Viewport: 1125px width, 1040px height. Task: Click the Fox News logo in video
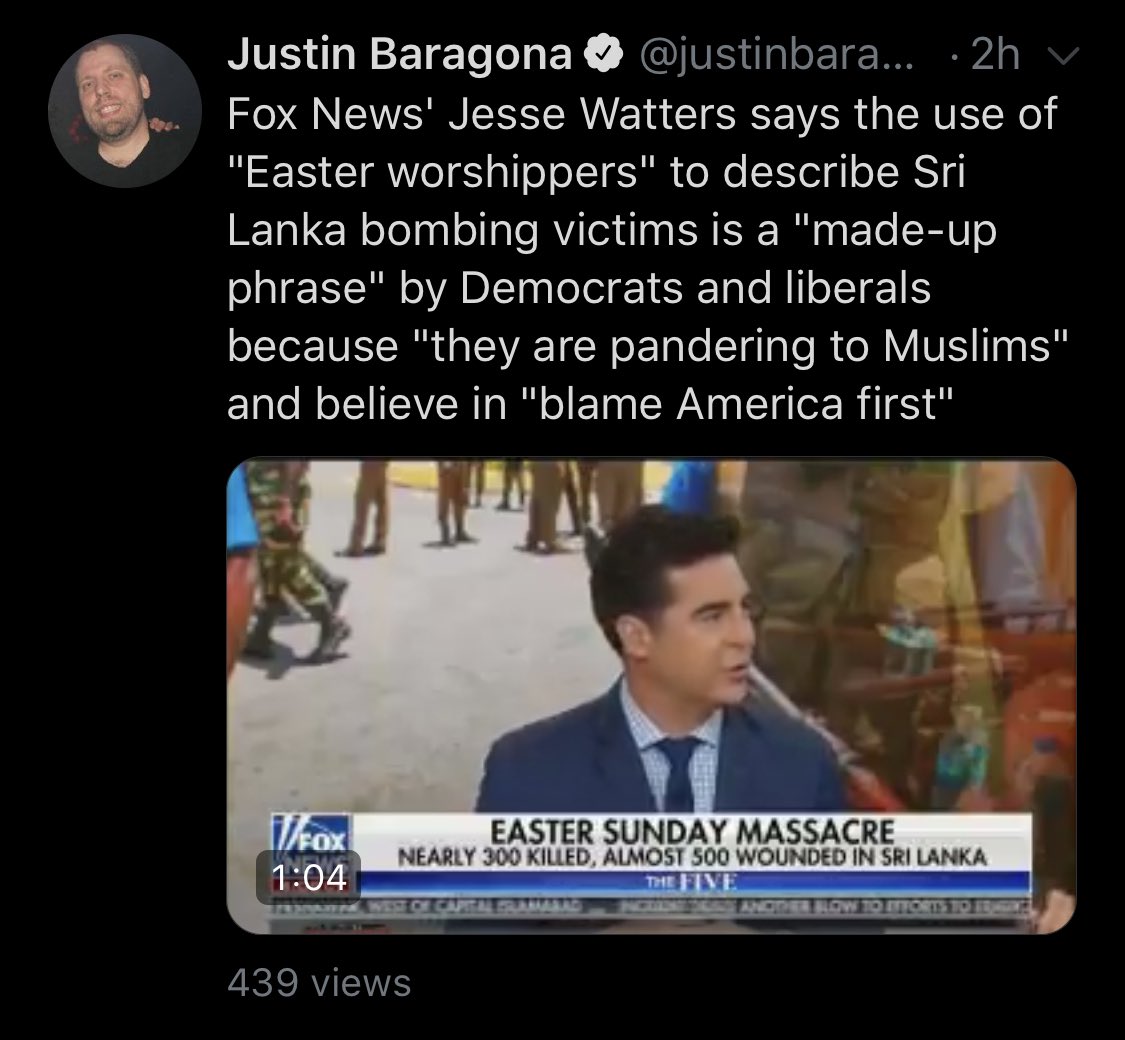pos(311,832)
